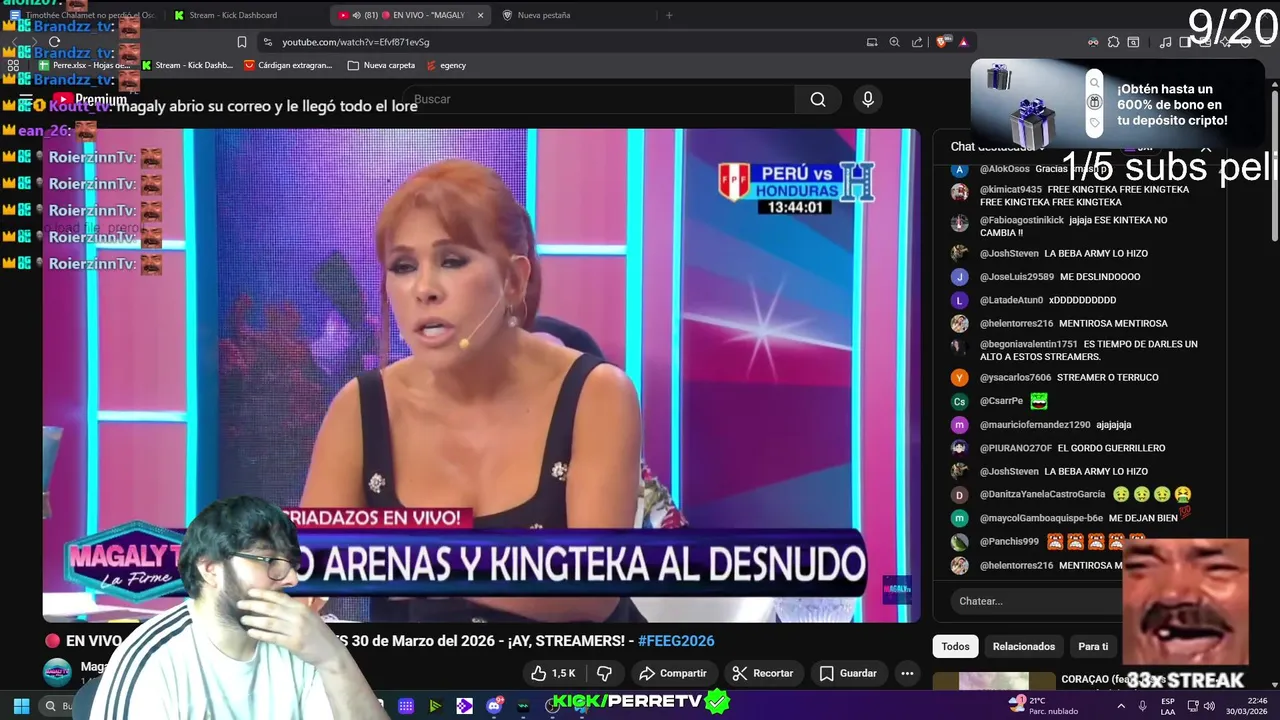
Task: Select the Todos filter chip
Action: coord(955,646)
